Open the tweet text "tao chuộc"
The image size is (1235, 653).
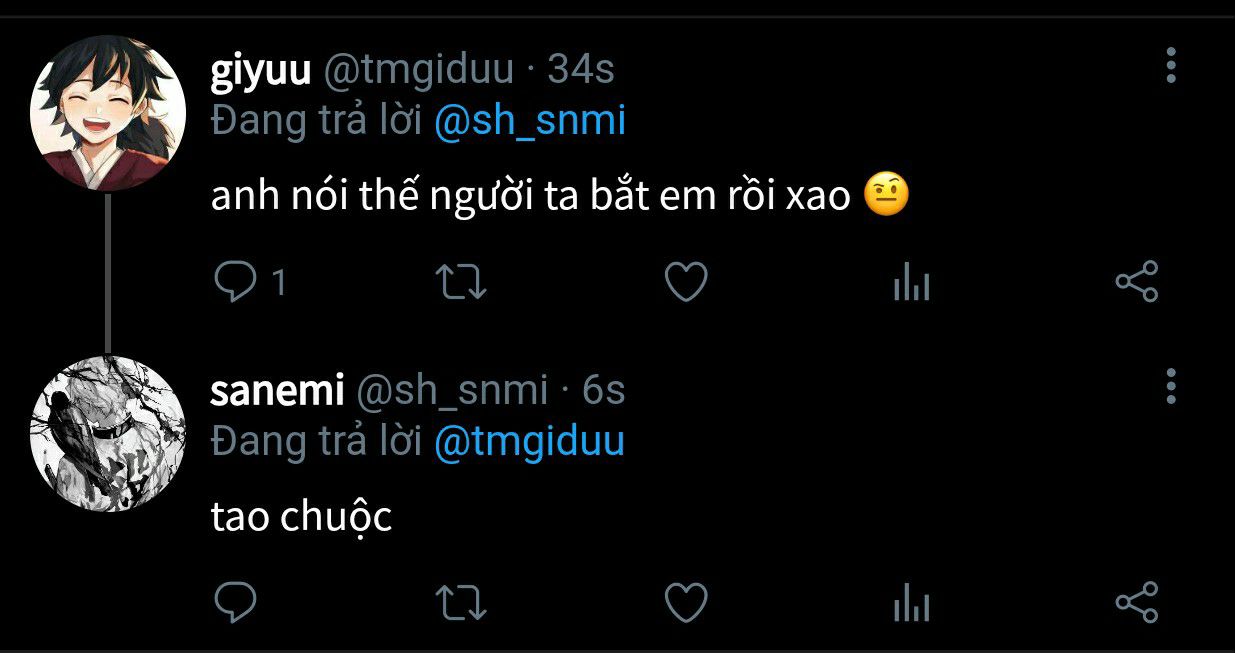(x=301, y=518)
